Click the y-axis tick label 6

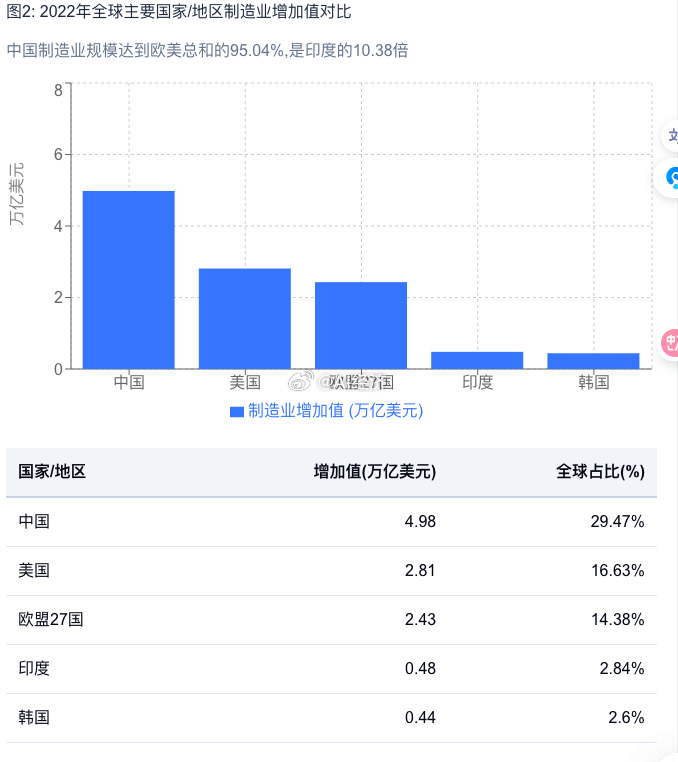(x=58, y=155)
